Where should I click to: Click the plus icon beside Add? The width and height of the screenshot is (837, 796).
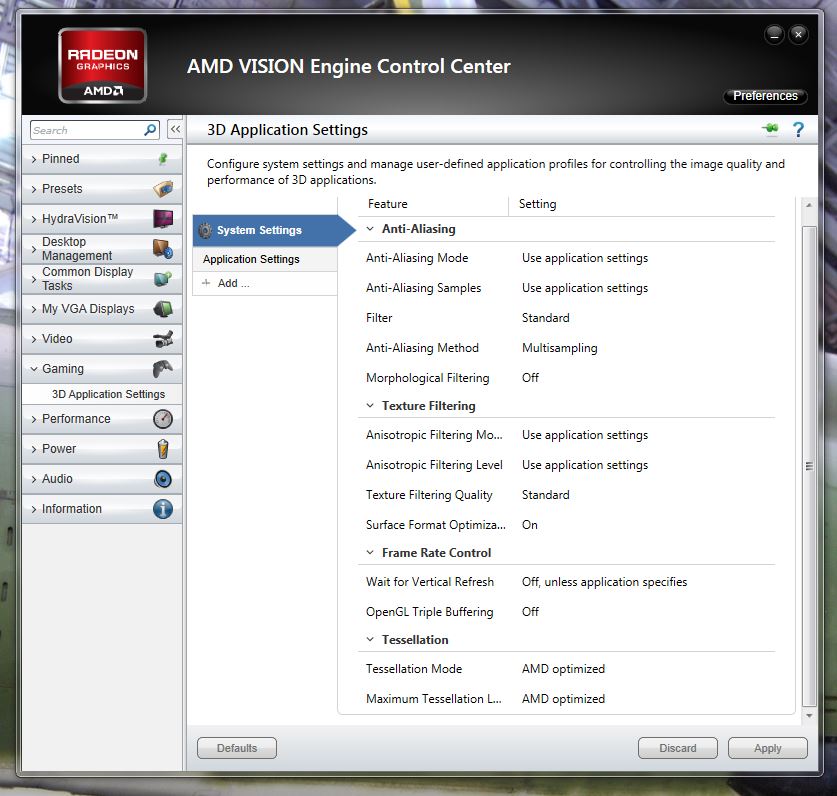[206, 283]
